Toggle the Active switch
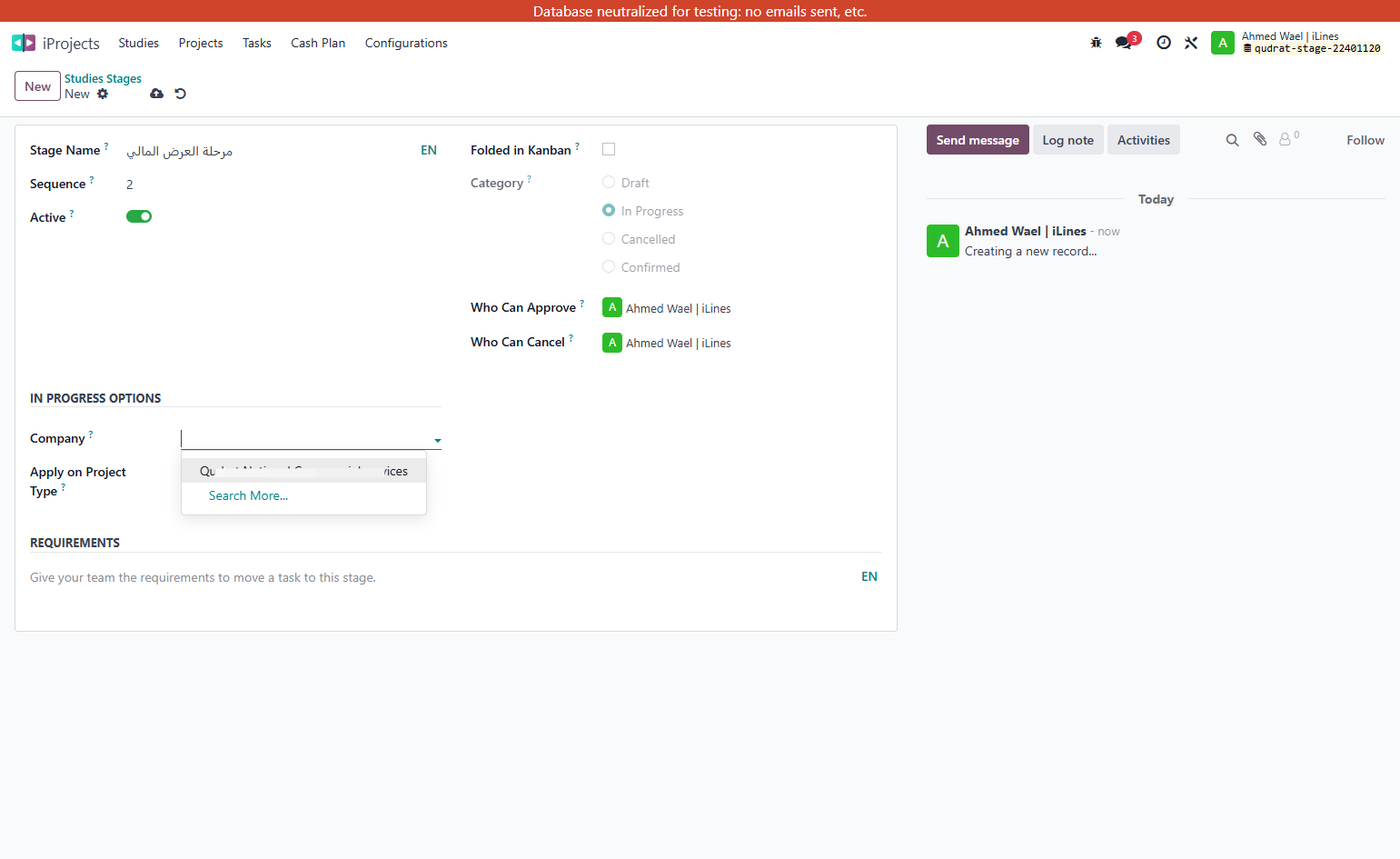Image resolution: width=1400 pixels, height=859 pixels. 139,216
